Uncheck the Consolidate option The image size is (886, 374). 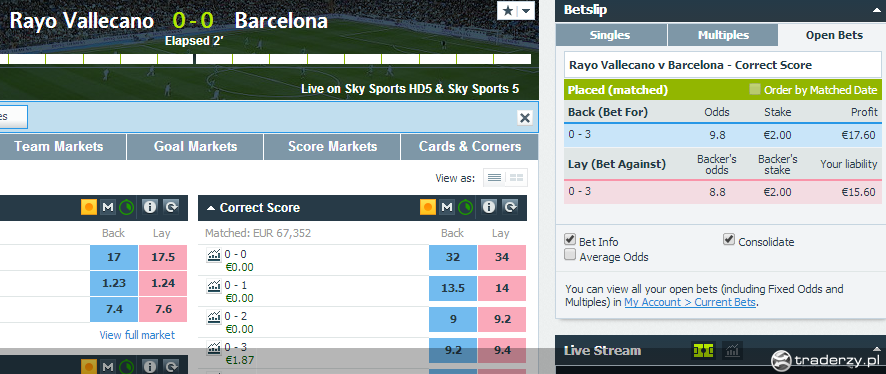(729, 240)
